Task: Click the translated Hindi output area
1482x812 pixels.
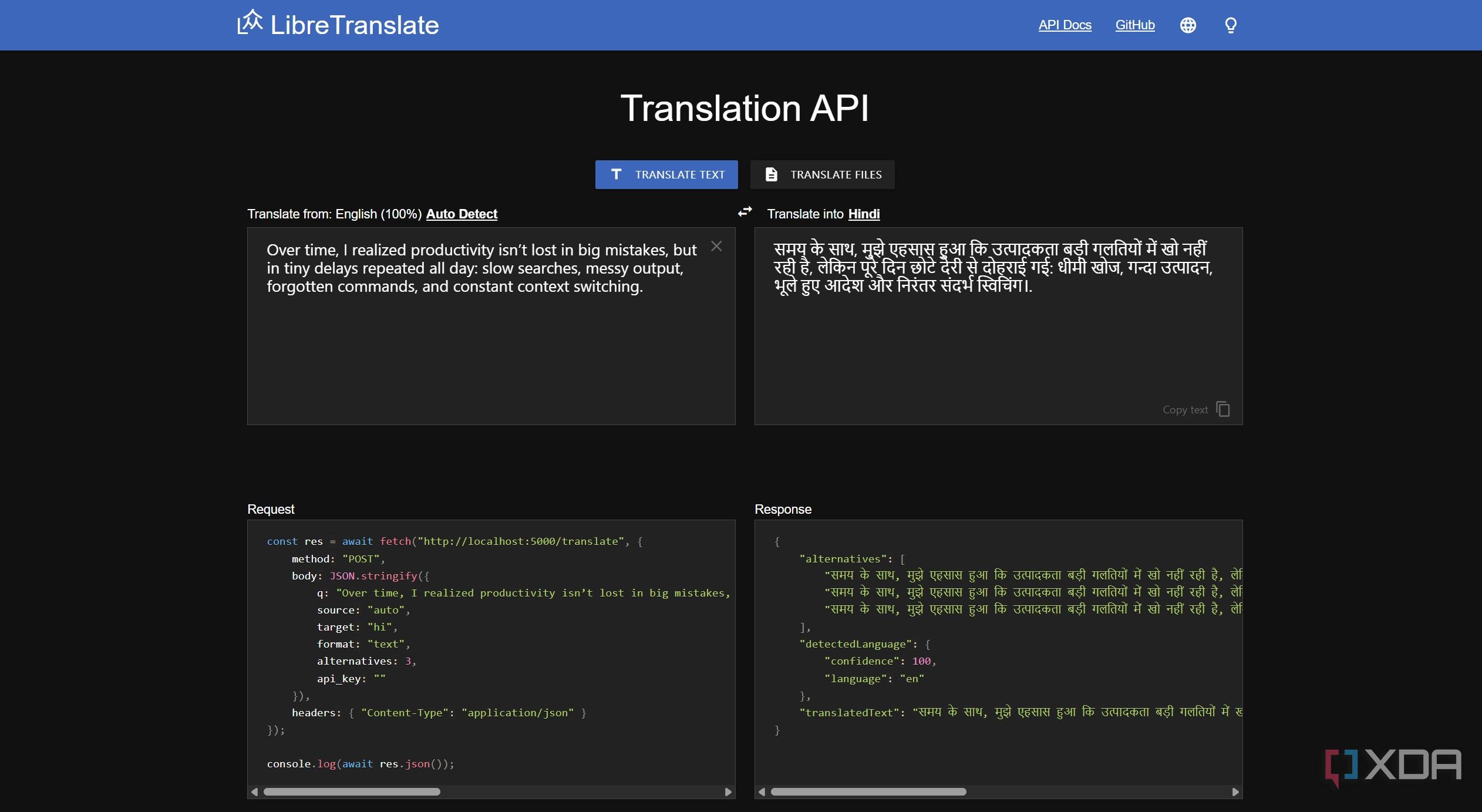Action: [998, 326]
